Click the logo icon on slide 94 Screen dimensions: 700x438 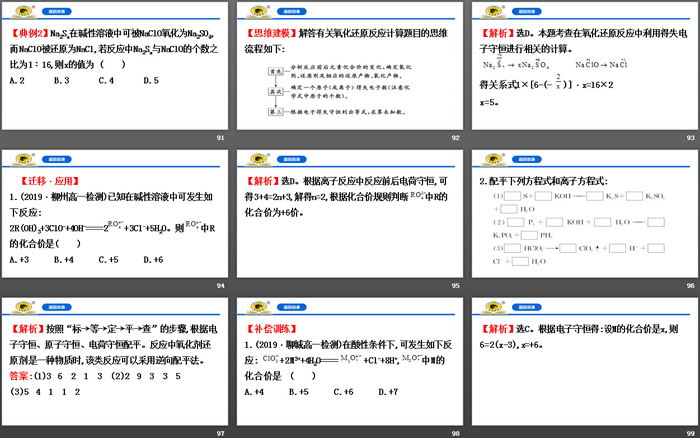coord(24,159)
